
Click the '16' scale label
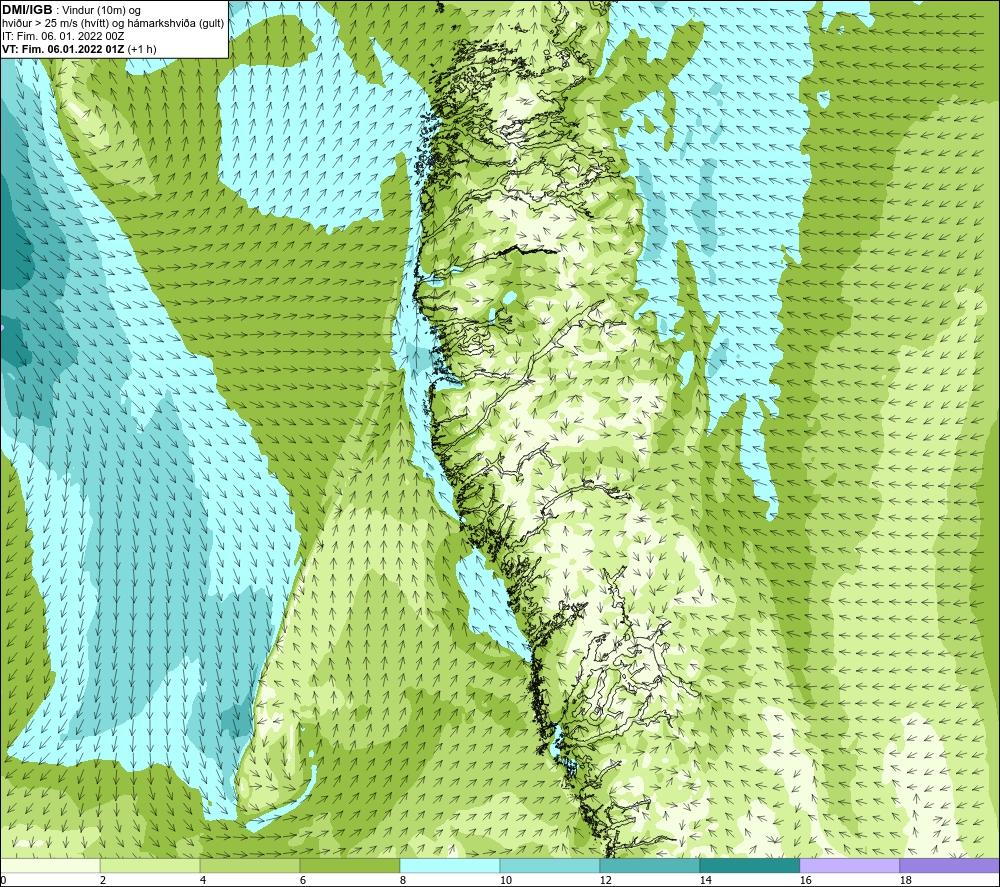tap(805, 880)
